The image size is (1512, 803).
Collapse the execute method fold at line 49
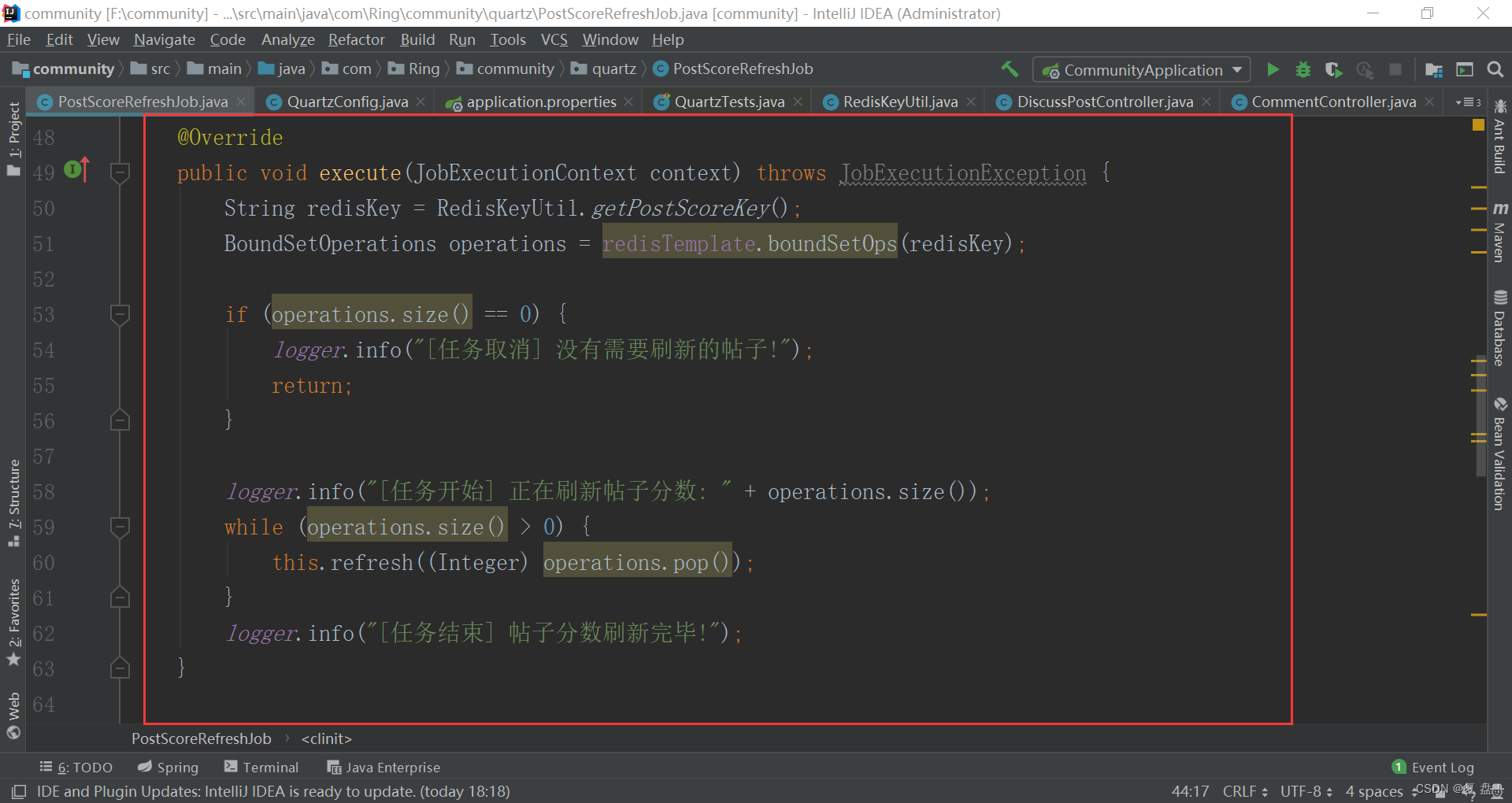120,172
